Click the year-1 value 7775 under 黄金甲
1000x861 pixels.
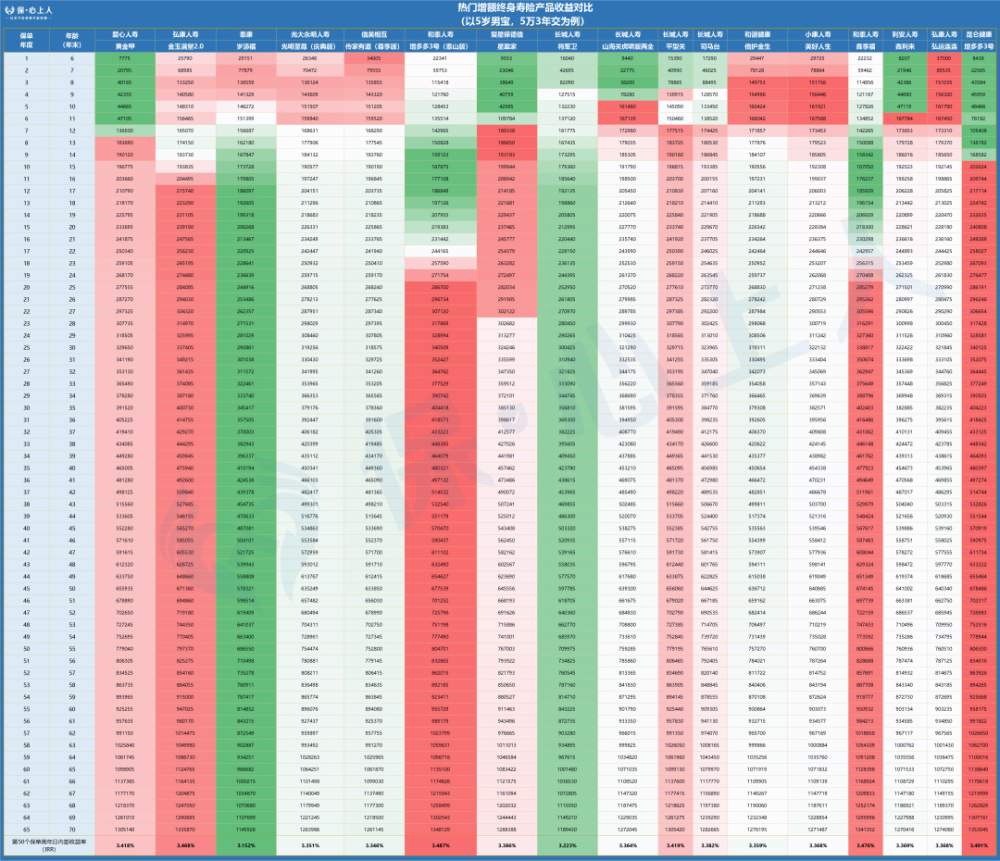pyautogui.click(x=125, y=58)
